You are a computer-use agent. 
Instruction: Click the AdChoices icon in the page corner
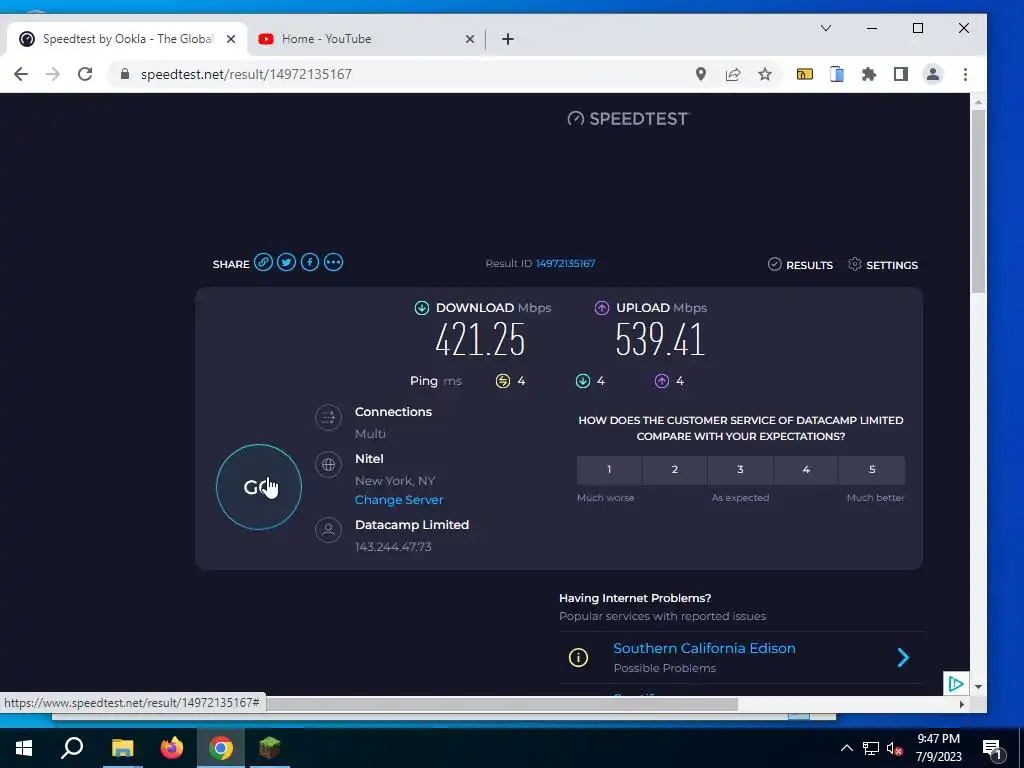click(955, 684)
